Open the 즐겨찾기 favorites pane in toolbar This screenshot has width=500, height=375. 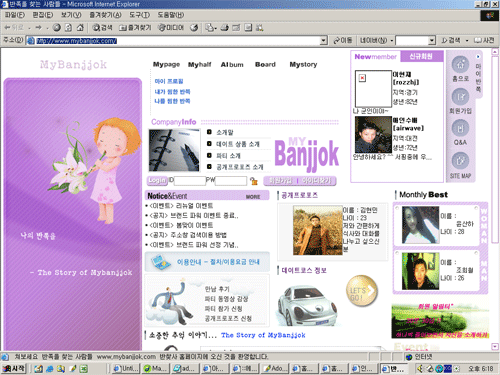pyautogui.click(x=135, y=28)
